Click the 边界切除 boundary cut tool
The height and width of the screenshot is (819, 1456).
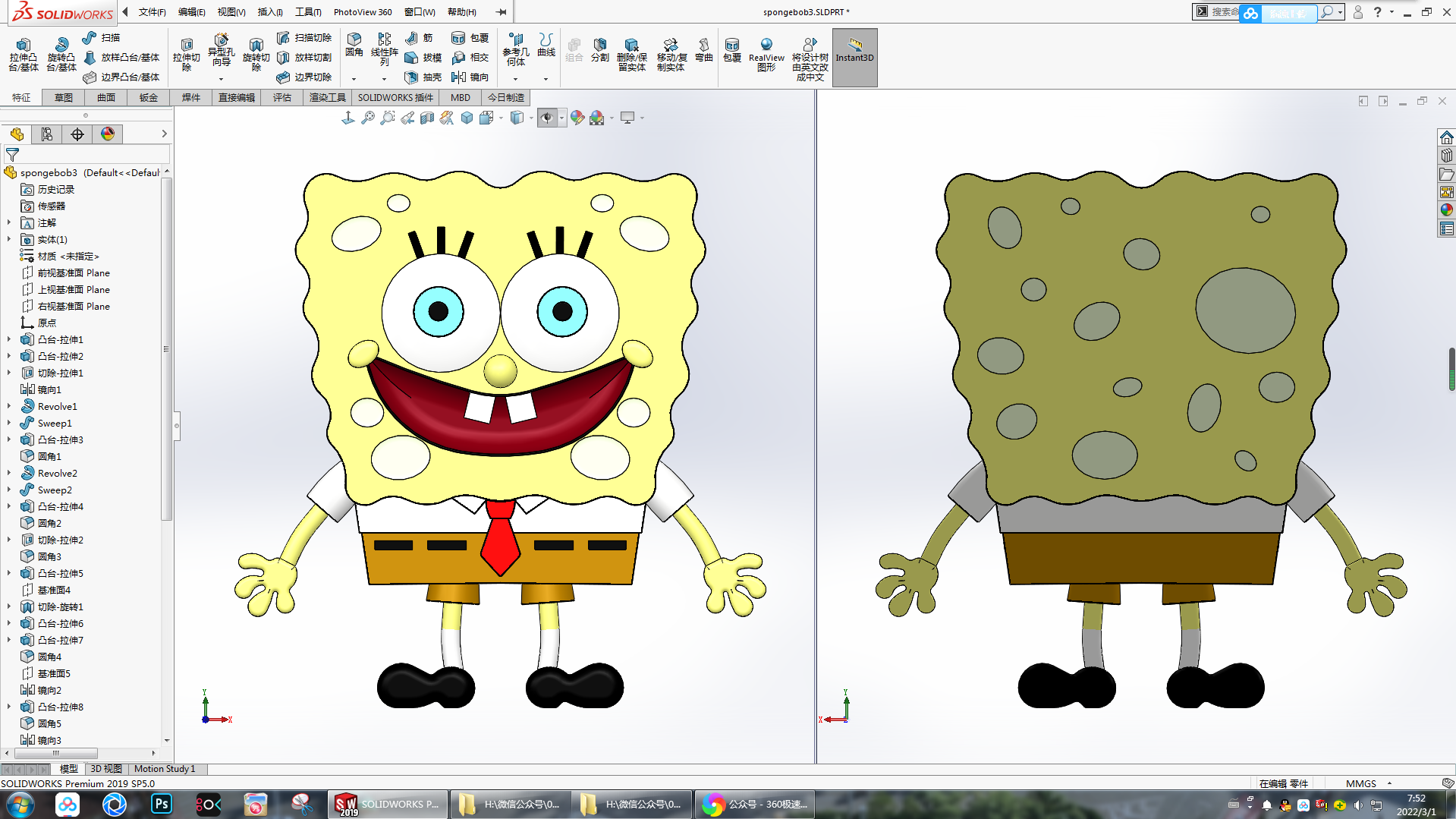click(x=304, y=77)
